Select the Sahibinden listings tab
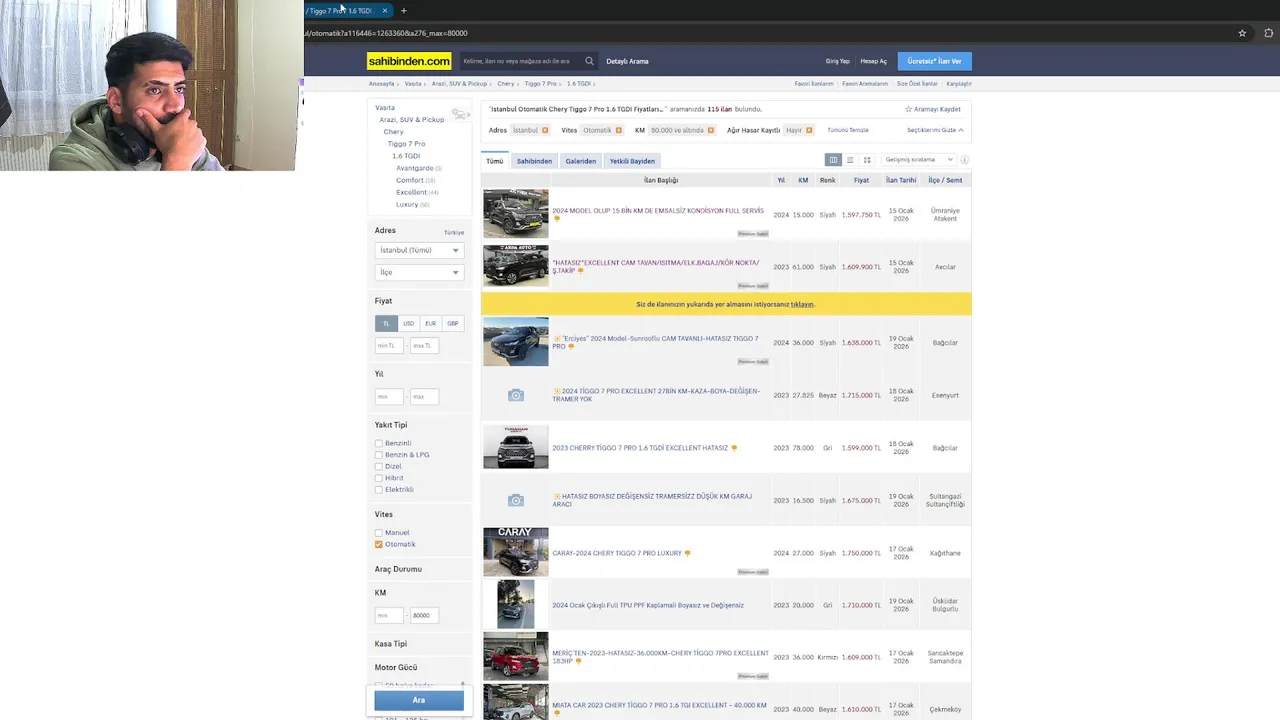Screen dimensions: 1280x720 (534, 161)
